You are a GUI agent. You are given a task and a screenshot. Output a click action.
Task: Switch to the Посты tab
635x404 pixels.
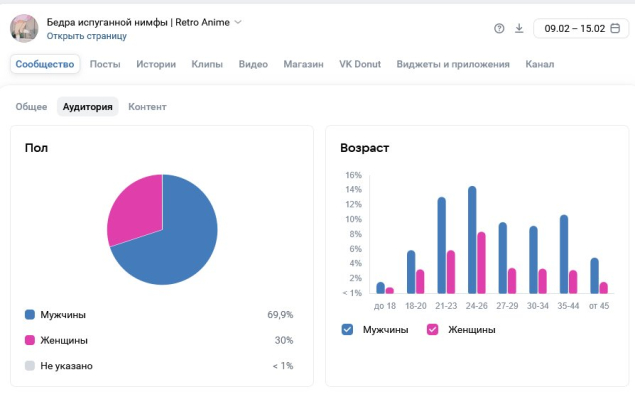(106, 64)
